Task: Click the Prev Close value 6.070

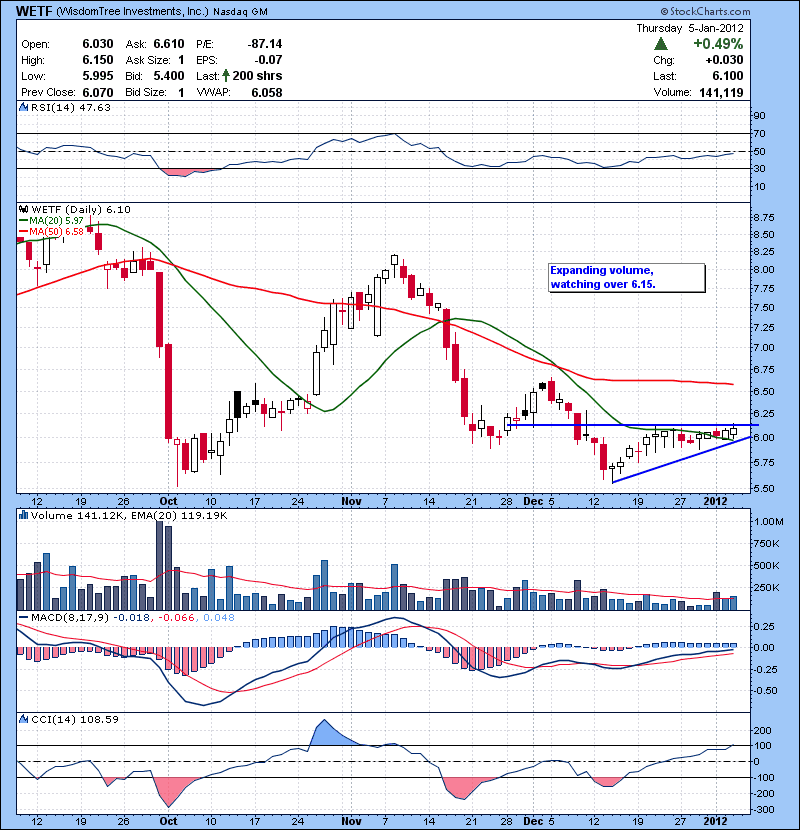Action: click(98, 93)
